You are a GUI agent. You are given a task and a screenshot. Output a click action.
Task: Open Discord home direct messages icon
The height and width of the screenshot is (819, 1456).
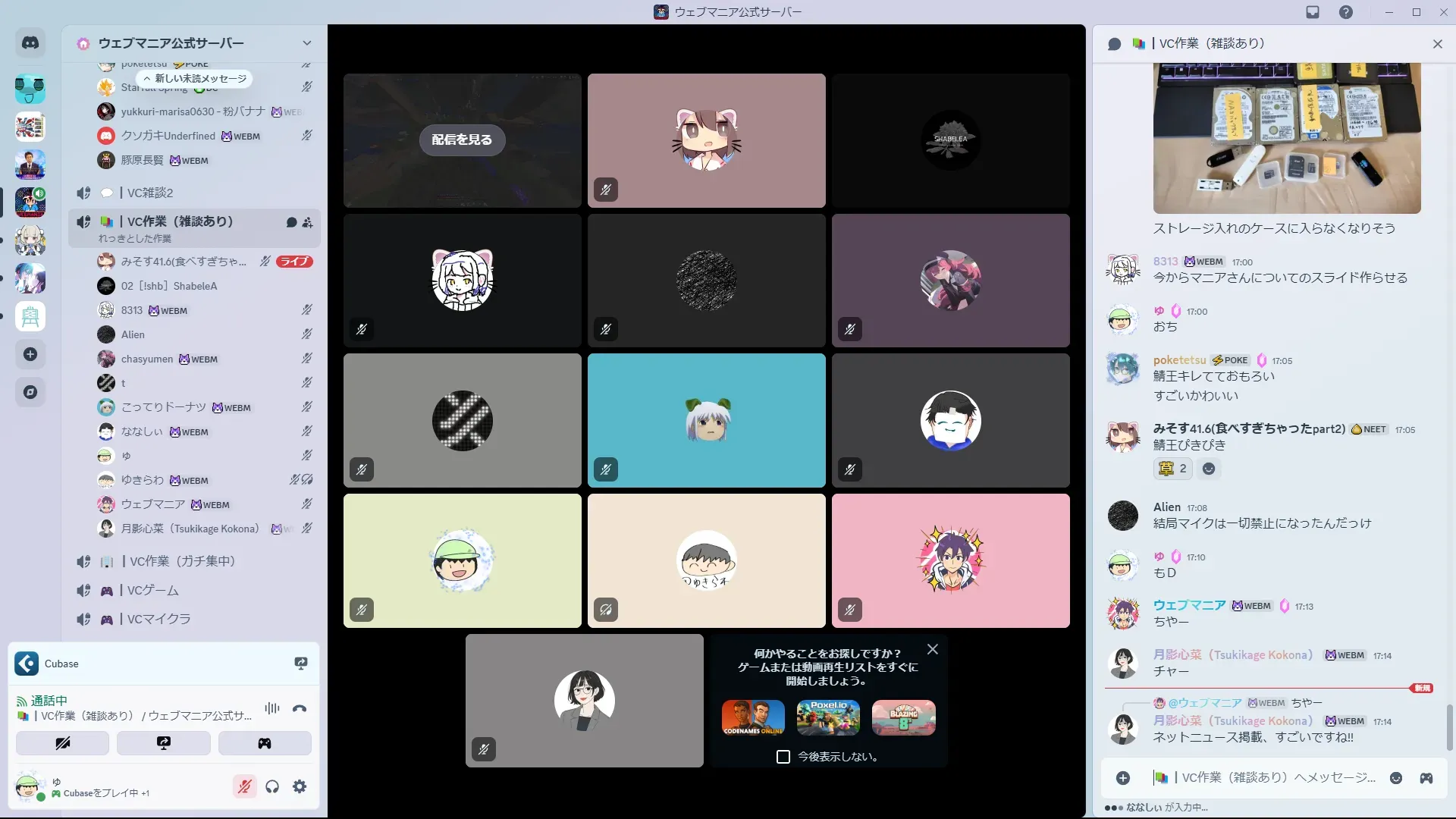click(30, 43)
